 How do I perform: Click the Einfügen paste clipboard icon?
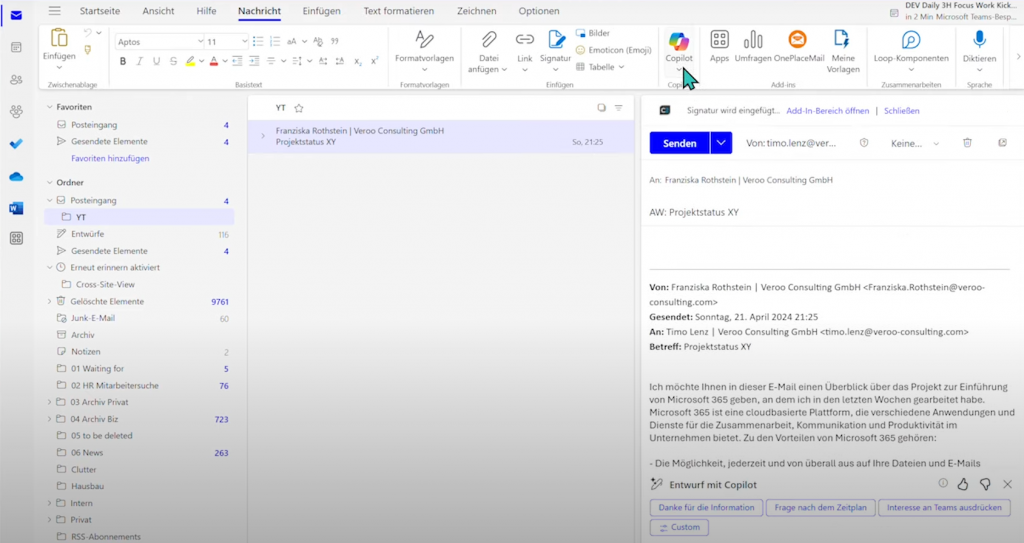point(59,37)
